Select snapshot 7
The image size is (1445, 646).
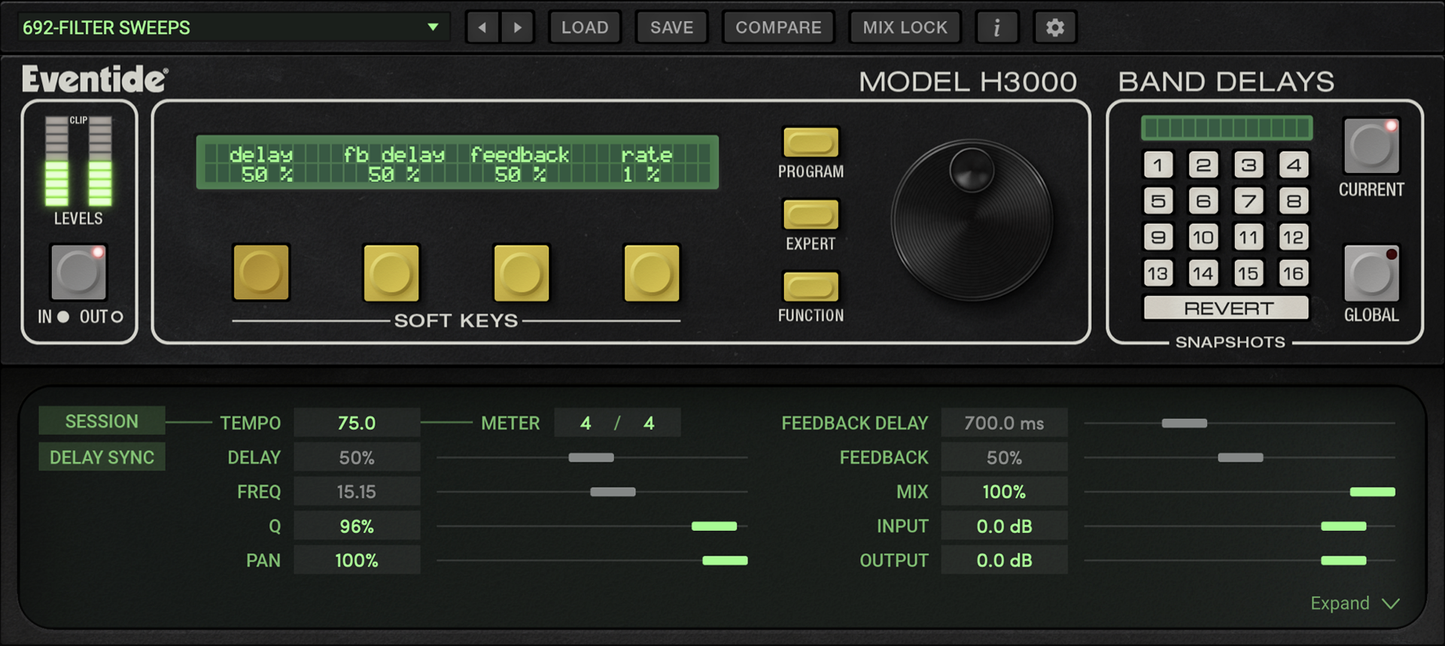pyautogui.click(x=1248, y=200)
